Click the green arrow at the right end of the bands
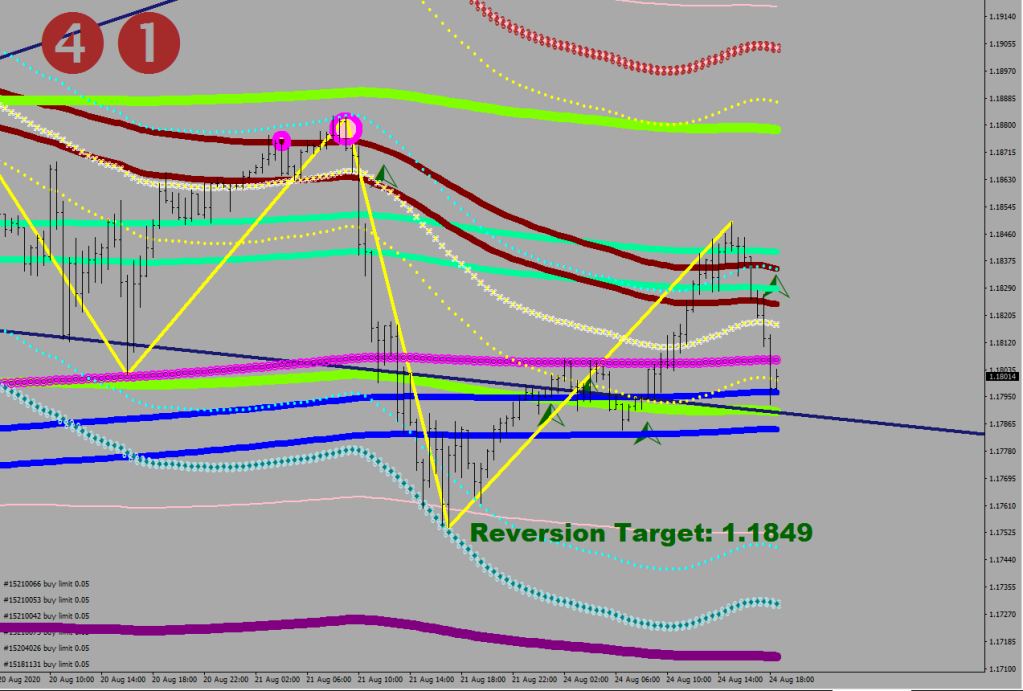 point(776,286)
